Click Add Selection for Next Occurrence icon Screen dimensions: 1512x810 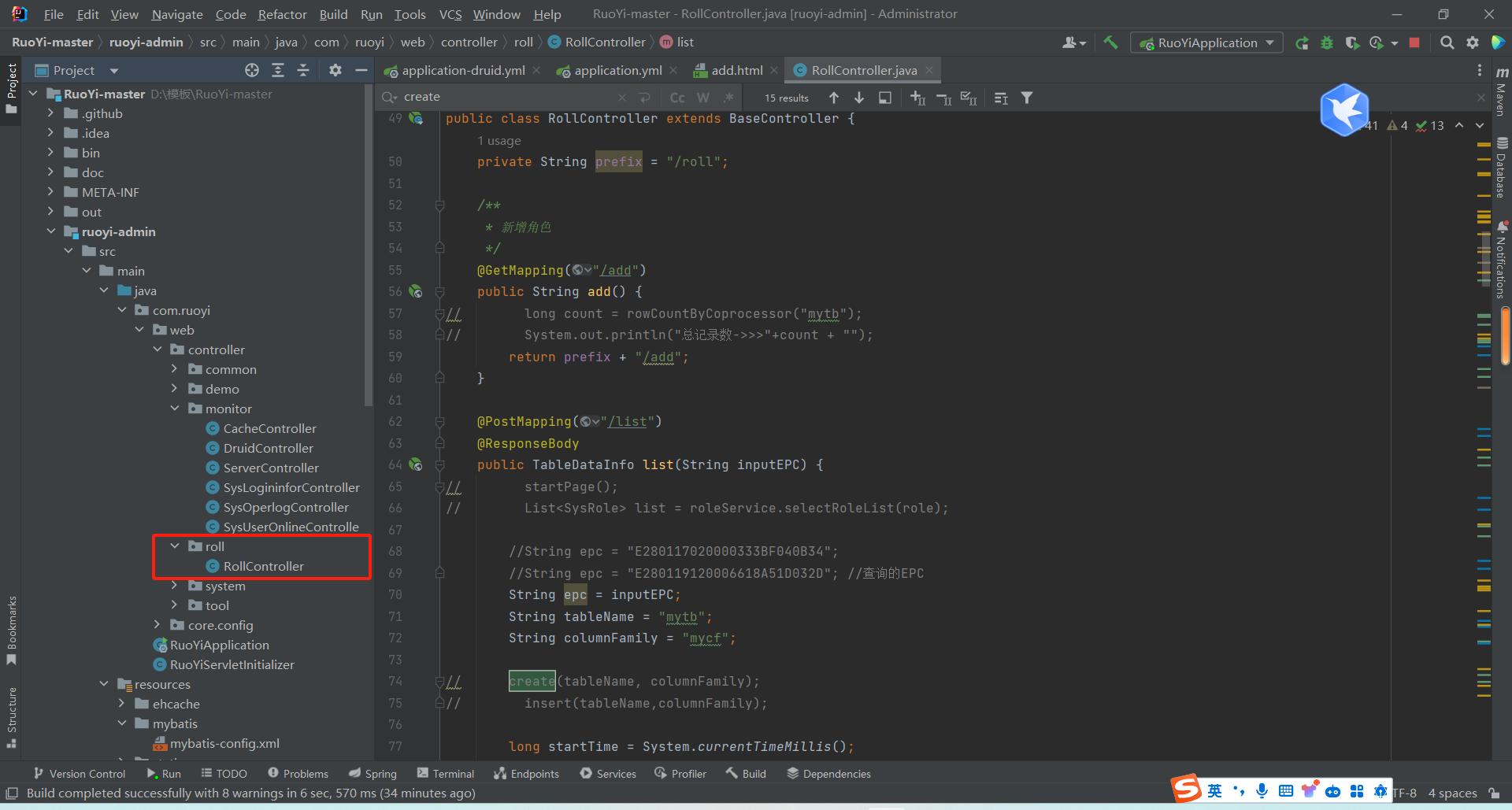click(x=917, y=98)
